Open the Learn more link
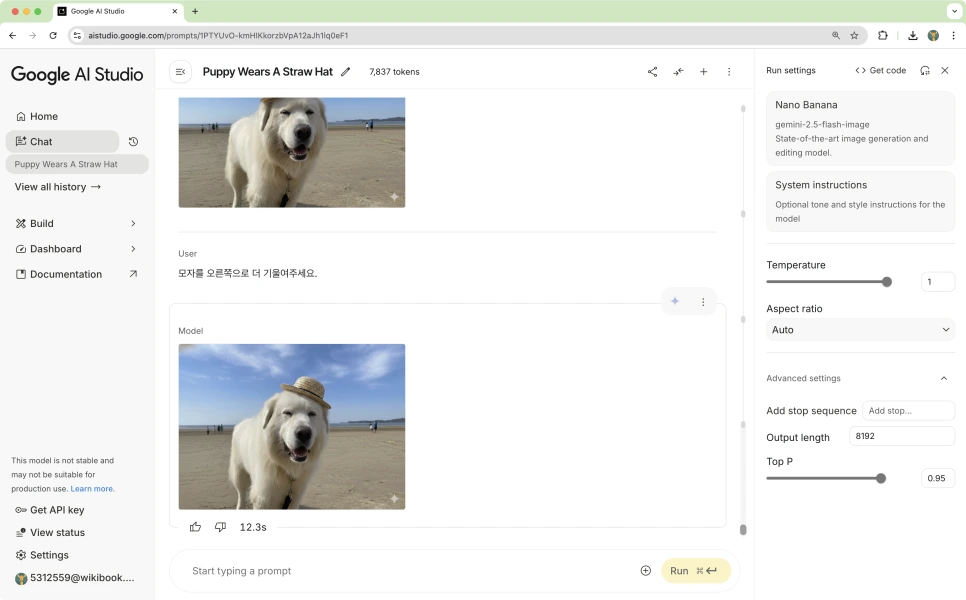This screenshot has height=600, width=966. [x=92, y=489]
